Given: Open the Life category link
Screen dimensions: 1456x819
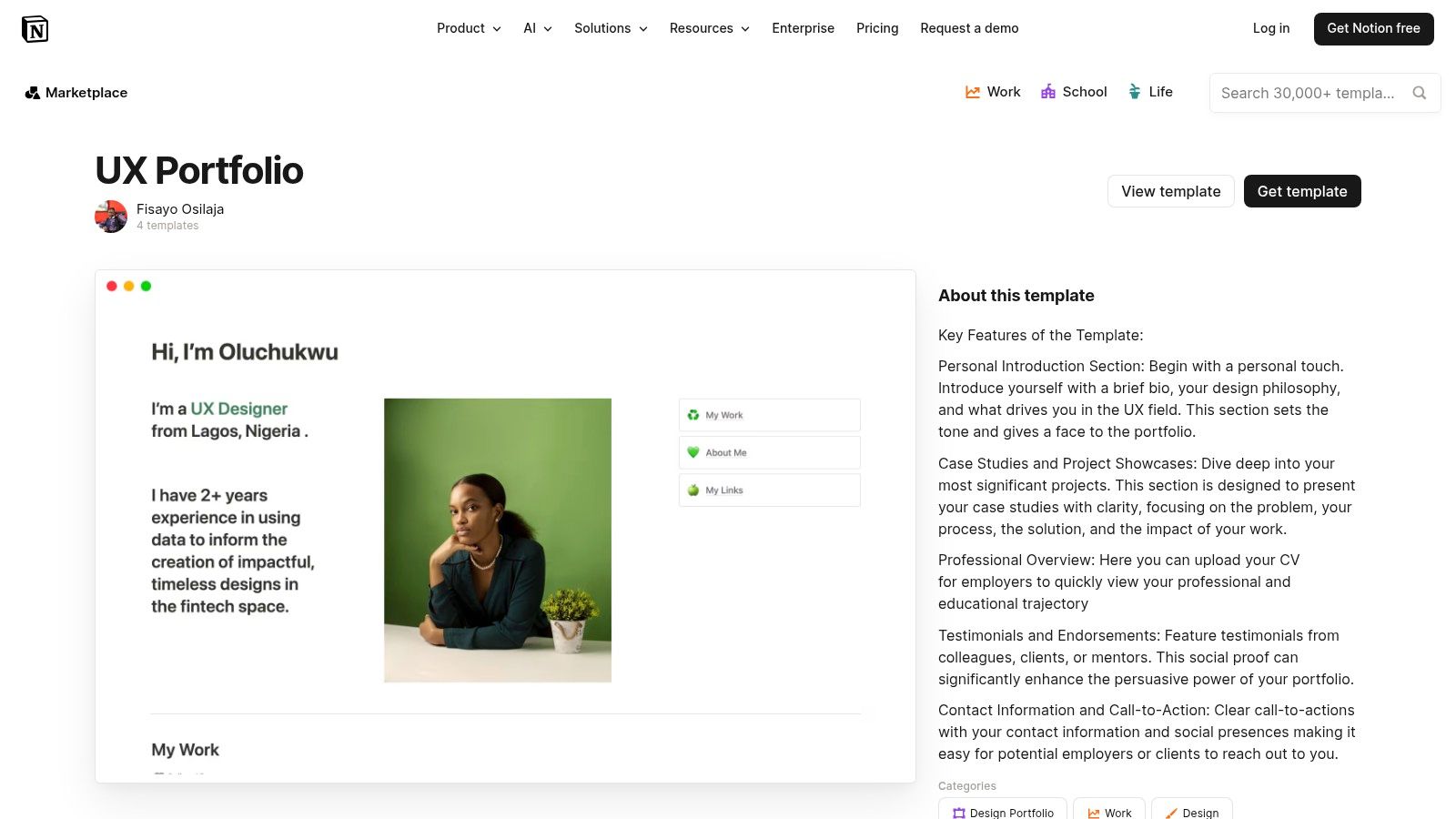Looking at the screenshot, I should [x=1150, y=92].
